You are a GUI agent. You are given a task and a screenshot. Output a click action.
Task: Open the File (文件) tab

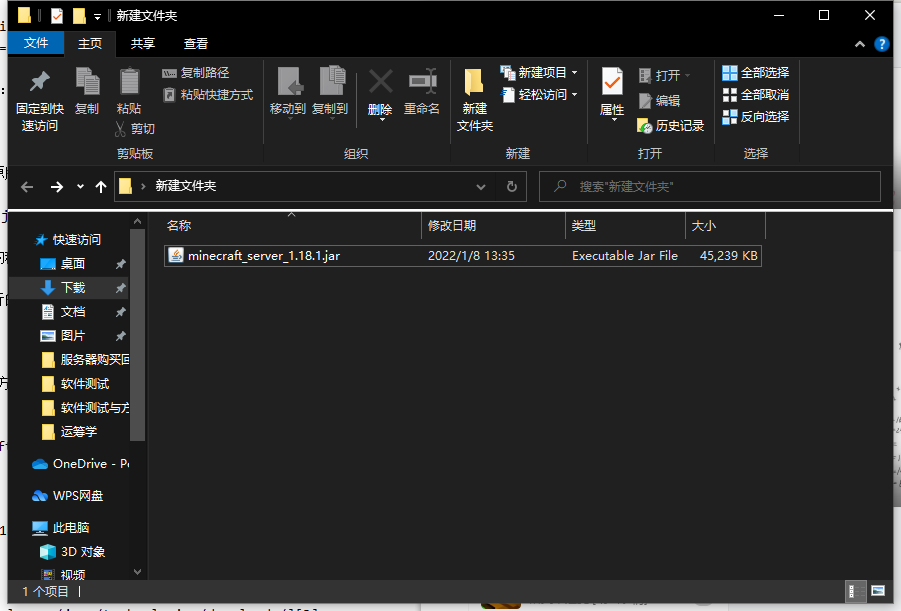pyautogui.click(x=36, y=43)
